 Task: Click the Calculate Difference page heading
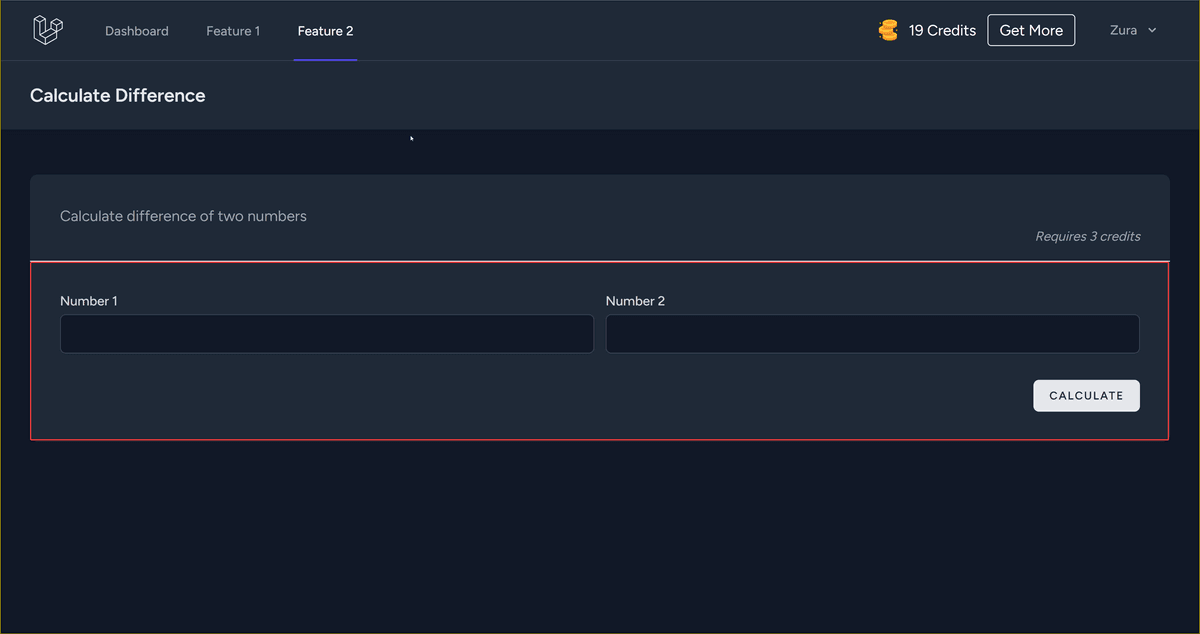[x=118, y=96]
